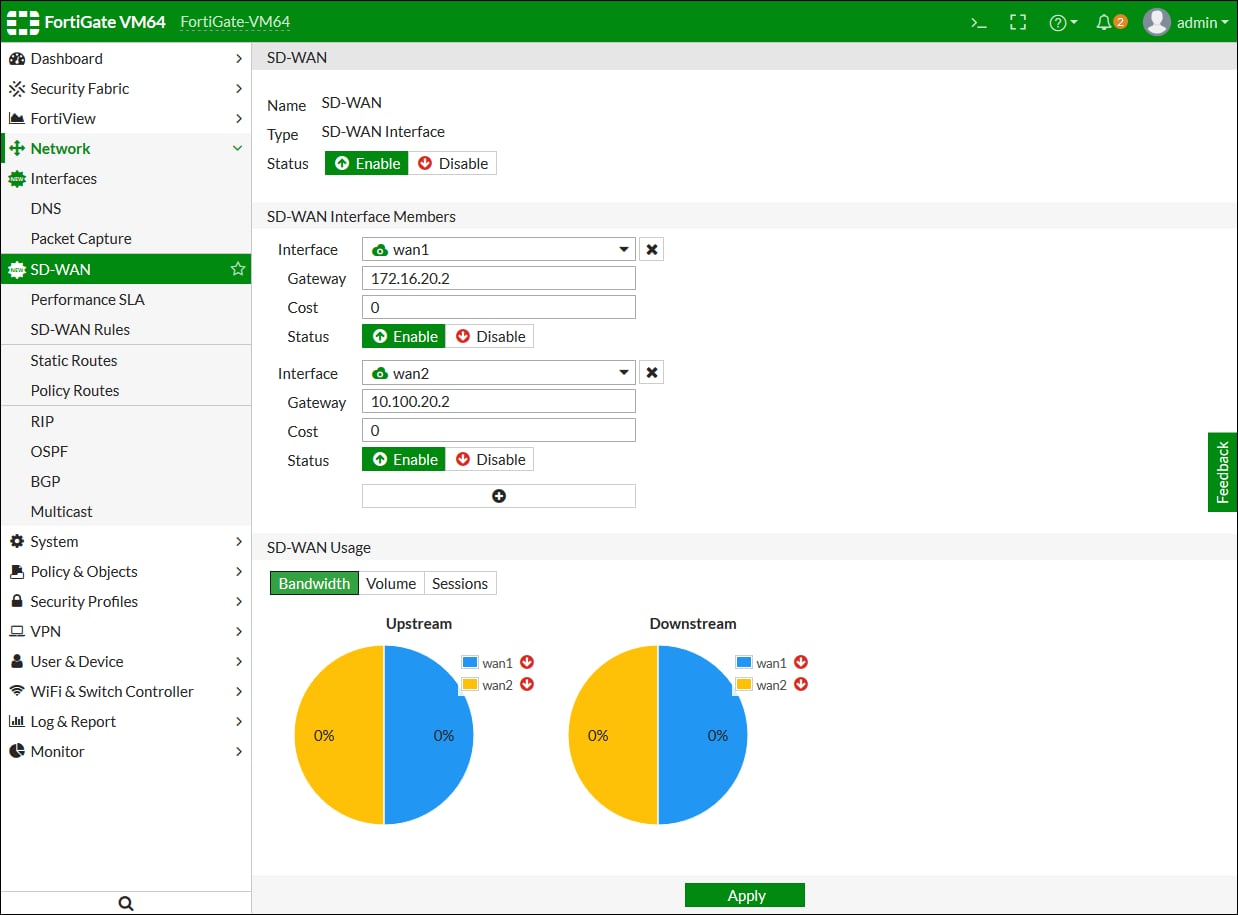Set wan1 member status to Disable

[490, 337]
